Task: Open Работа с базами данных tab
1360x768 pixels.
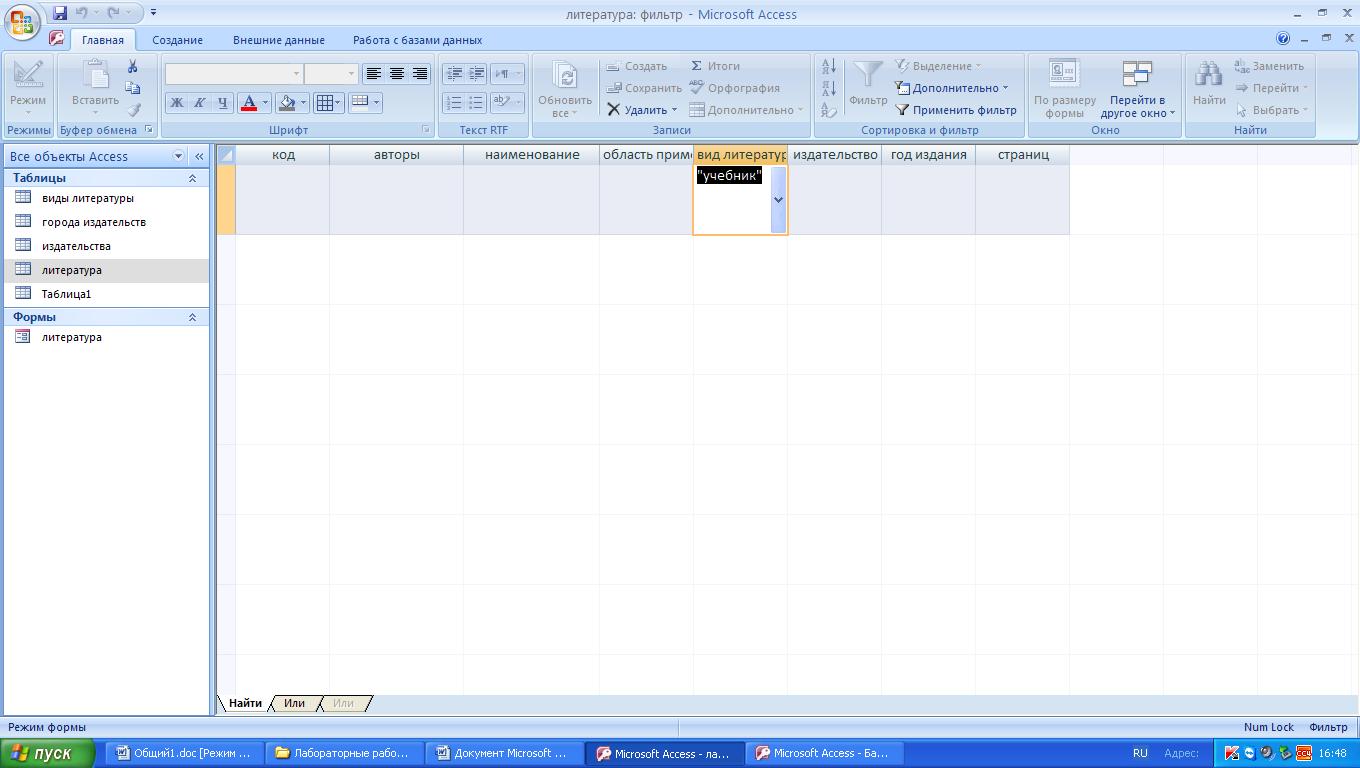Action: point(417,40)
